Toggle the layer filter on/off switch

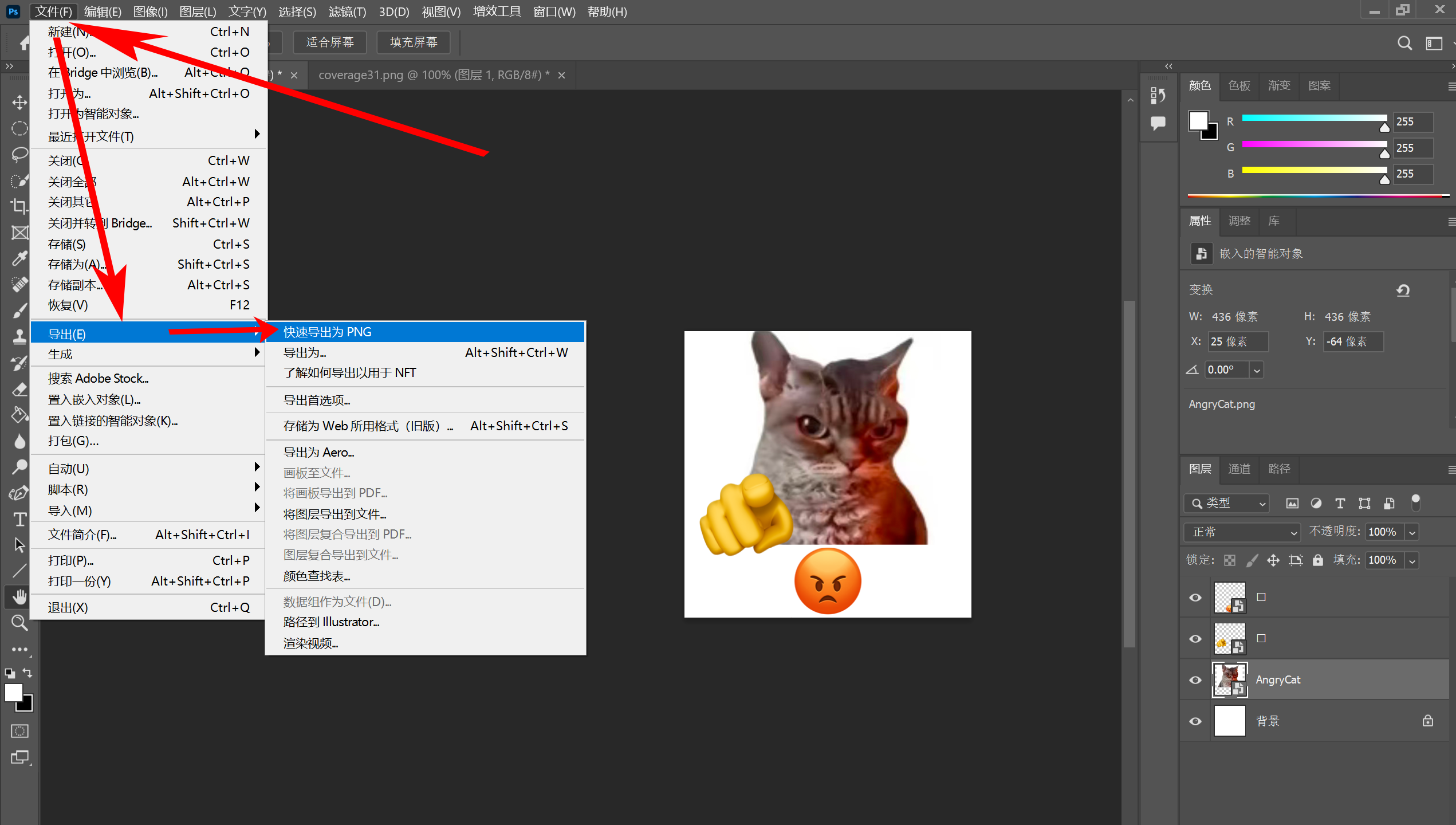1415,502
